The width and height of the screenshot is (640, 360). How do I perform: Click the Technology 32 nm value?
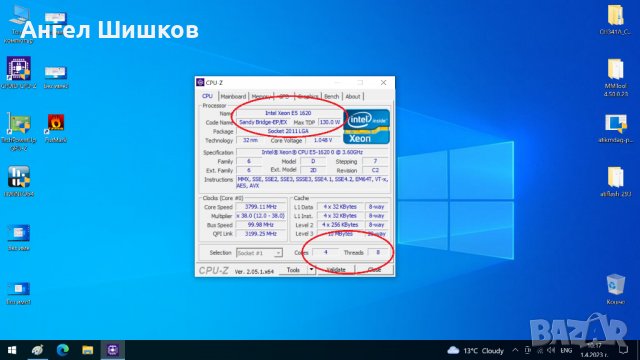pos(250,140)
